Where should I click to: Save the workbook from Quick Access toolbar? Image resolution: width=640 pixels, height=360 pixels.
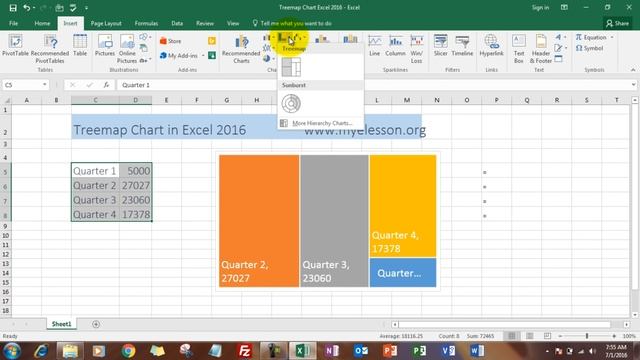click(x=13, y=7)
